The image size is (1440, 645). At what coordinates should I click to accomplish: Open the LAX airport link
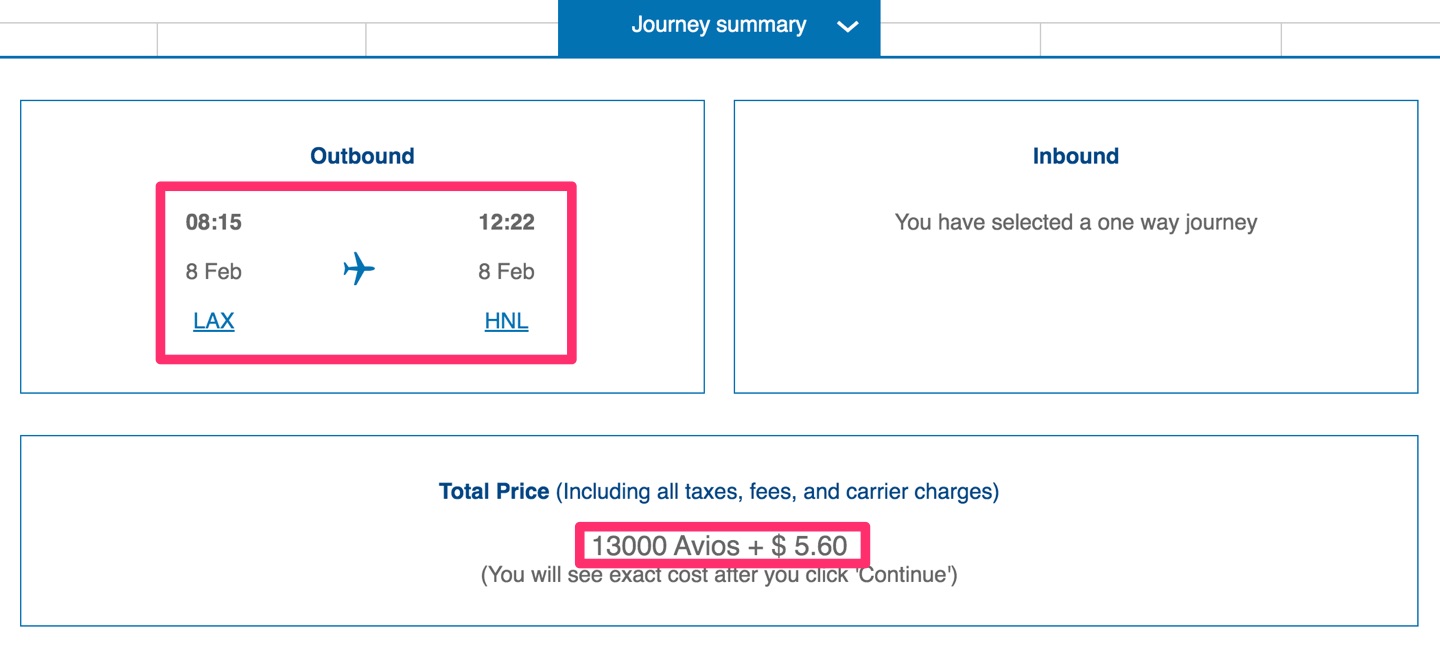coord(213,321)
